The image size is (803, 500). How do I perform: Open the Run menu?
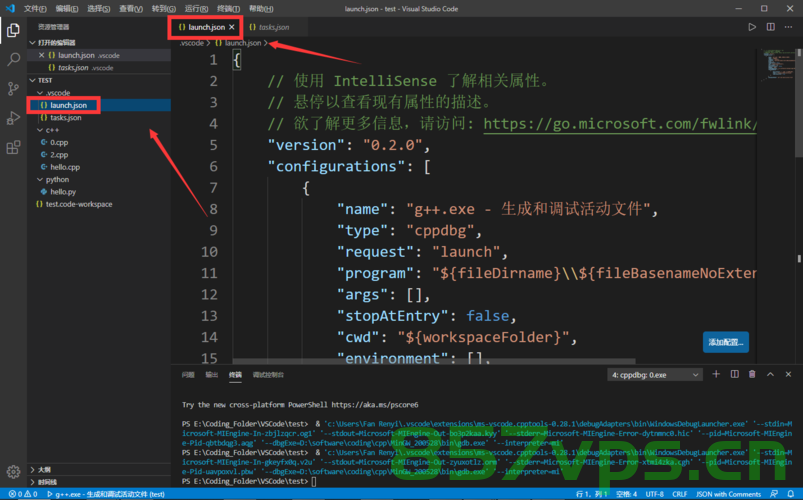point(196,9)
